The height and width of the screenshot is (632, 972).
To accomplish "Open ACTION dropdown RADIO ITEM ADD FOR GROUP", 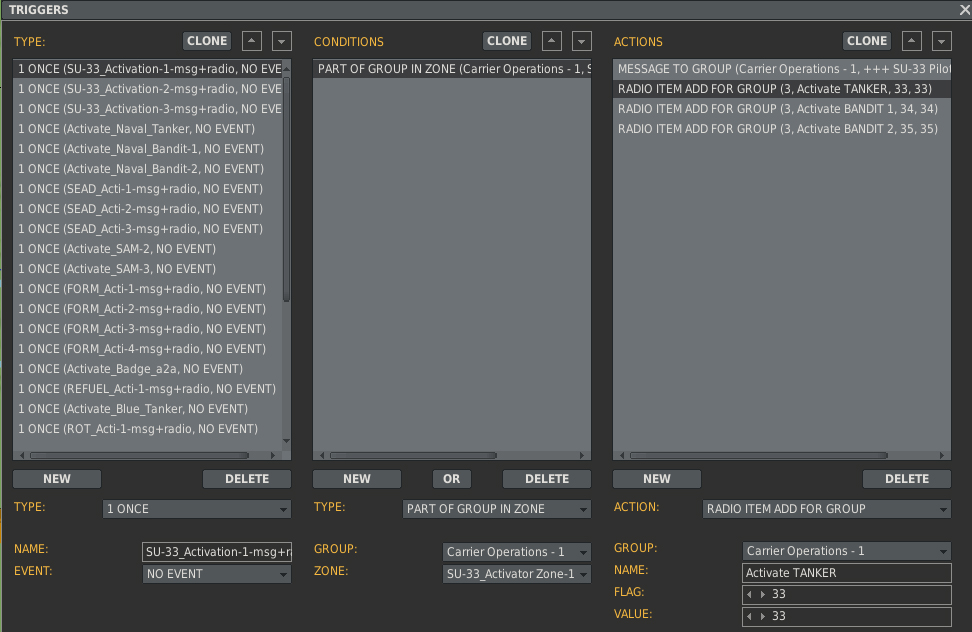I will pos(826,509).
